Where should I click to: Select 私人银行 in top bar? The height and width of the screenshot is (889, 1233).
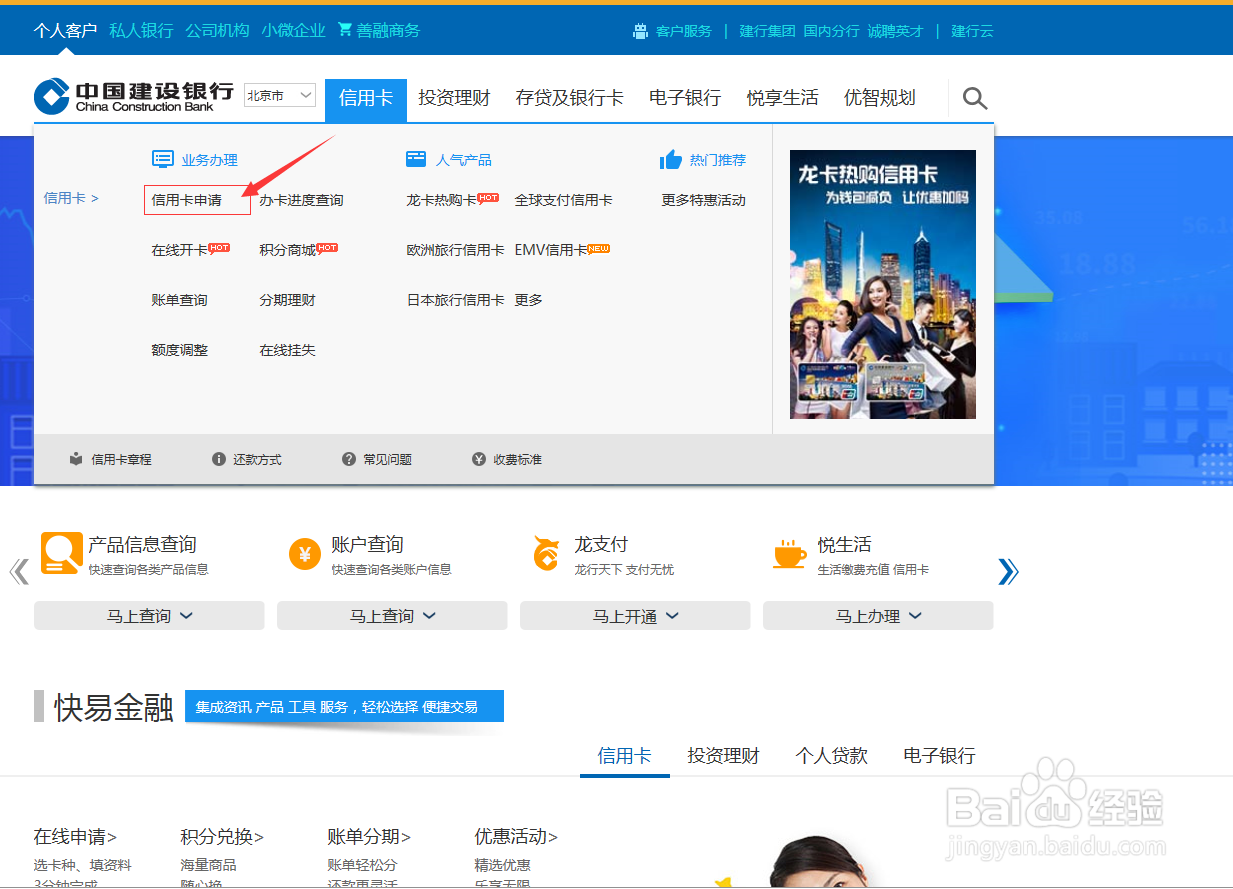pos(141,30)
